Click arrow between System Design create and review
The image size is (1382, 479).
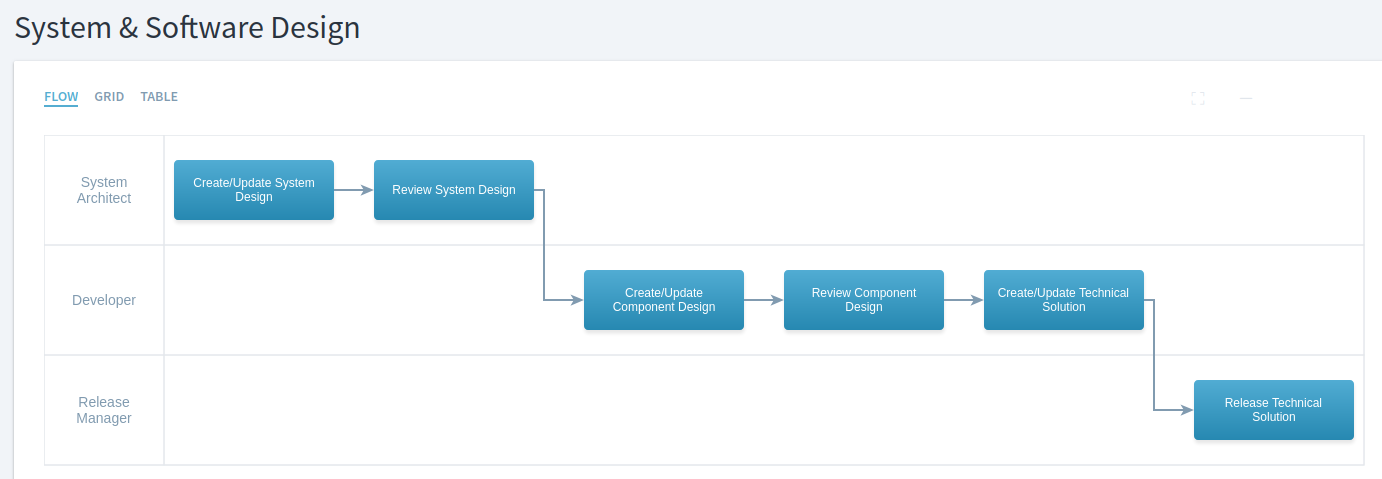(354, 189)
